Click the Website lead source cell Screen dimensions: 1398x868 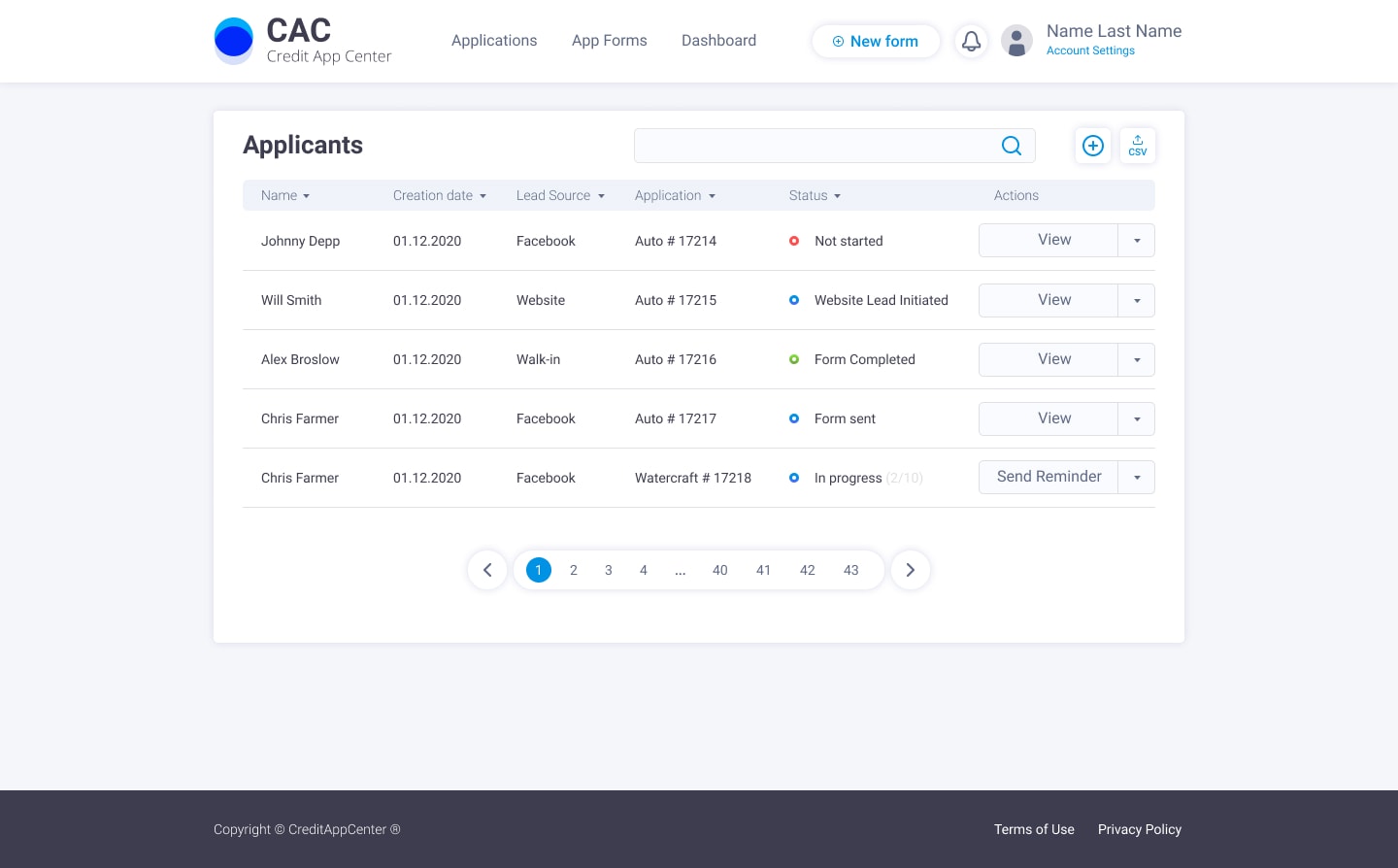pos(541,300)
